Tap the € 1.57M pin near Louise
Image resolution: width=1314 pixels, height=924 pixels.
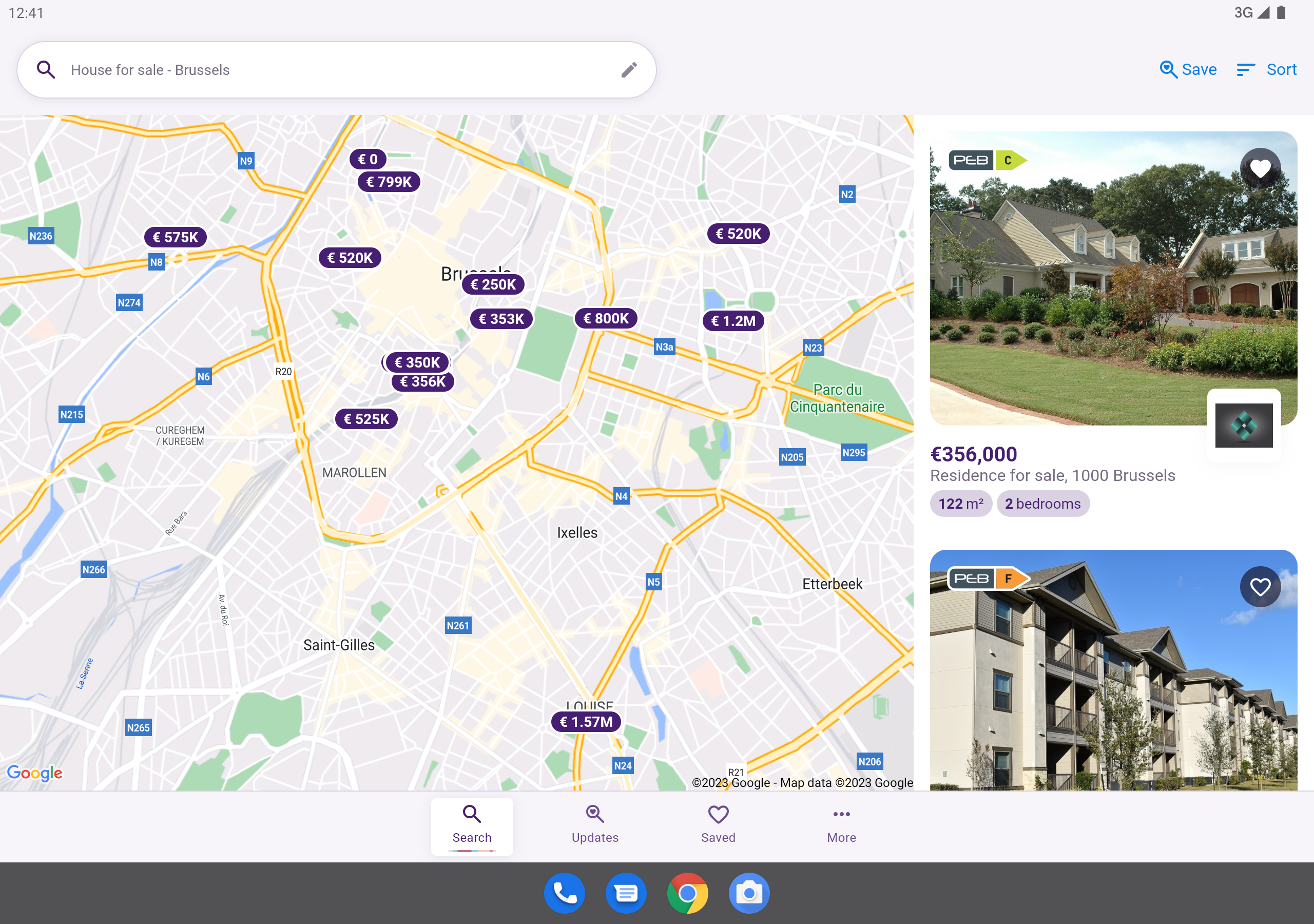click(585, 722)
